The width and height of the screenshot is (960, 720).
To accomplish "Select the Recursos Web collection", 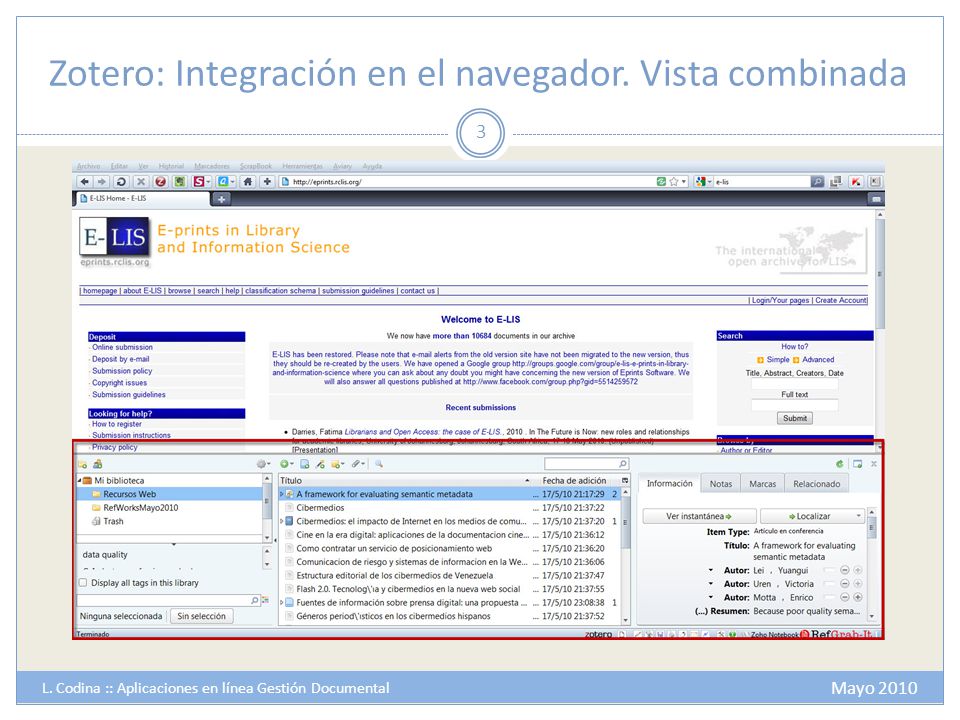I will pyautogui.click(x=129, y=494).
